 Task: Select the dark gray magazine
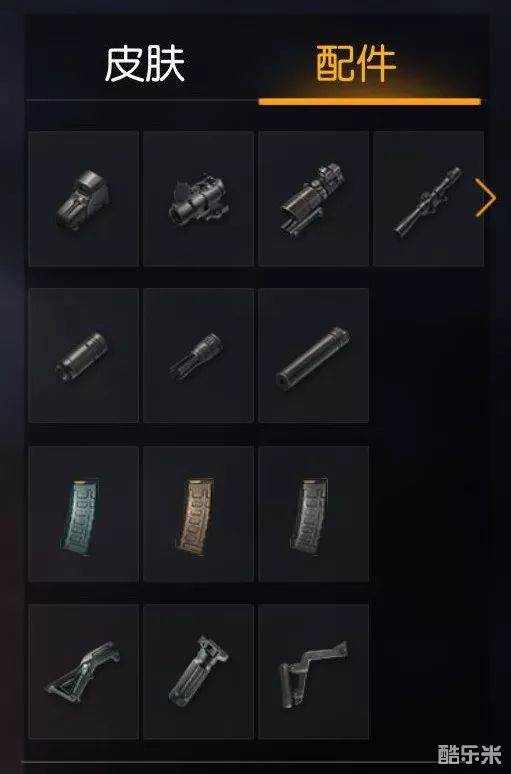[314, 514]
